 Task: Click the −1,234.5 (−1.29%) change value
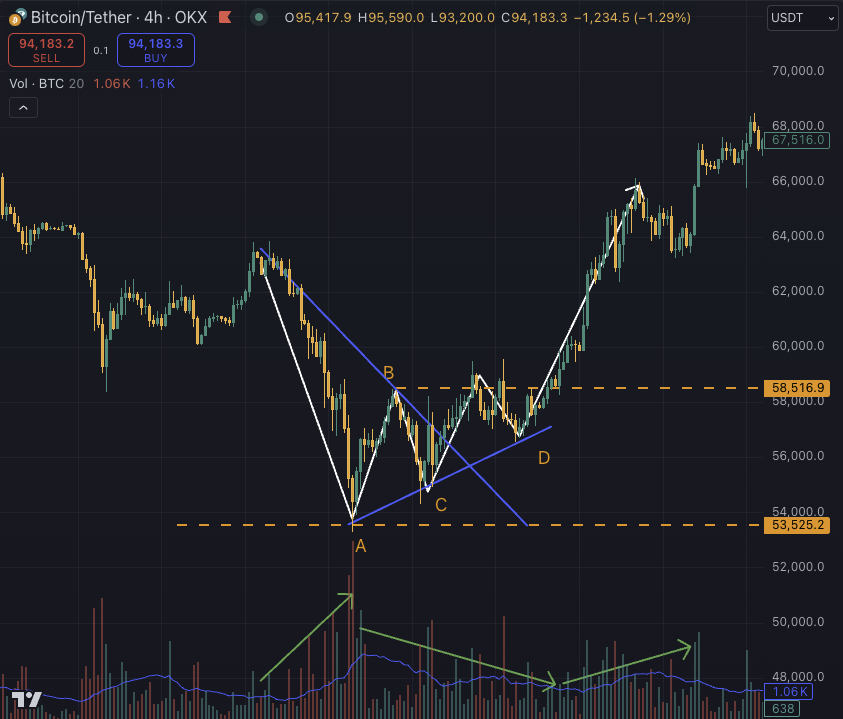(632, 18)
